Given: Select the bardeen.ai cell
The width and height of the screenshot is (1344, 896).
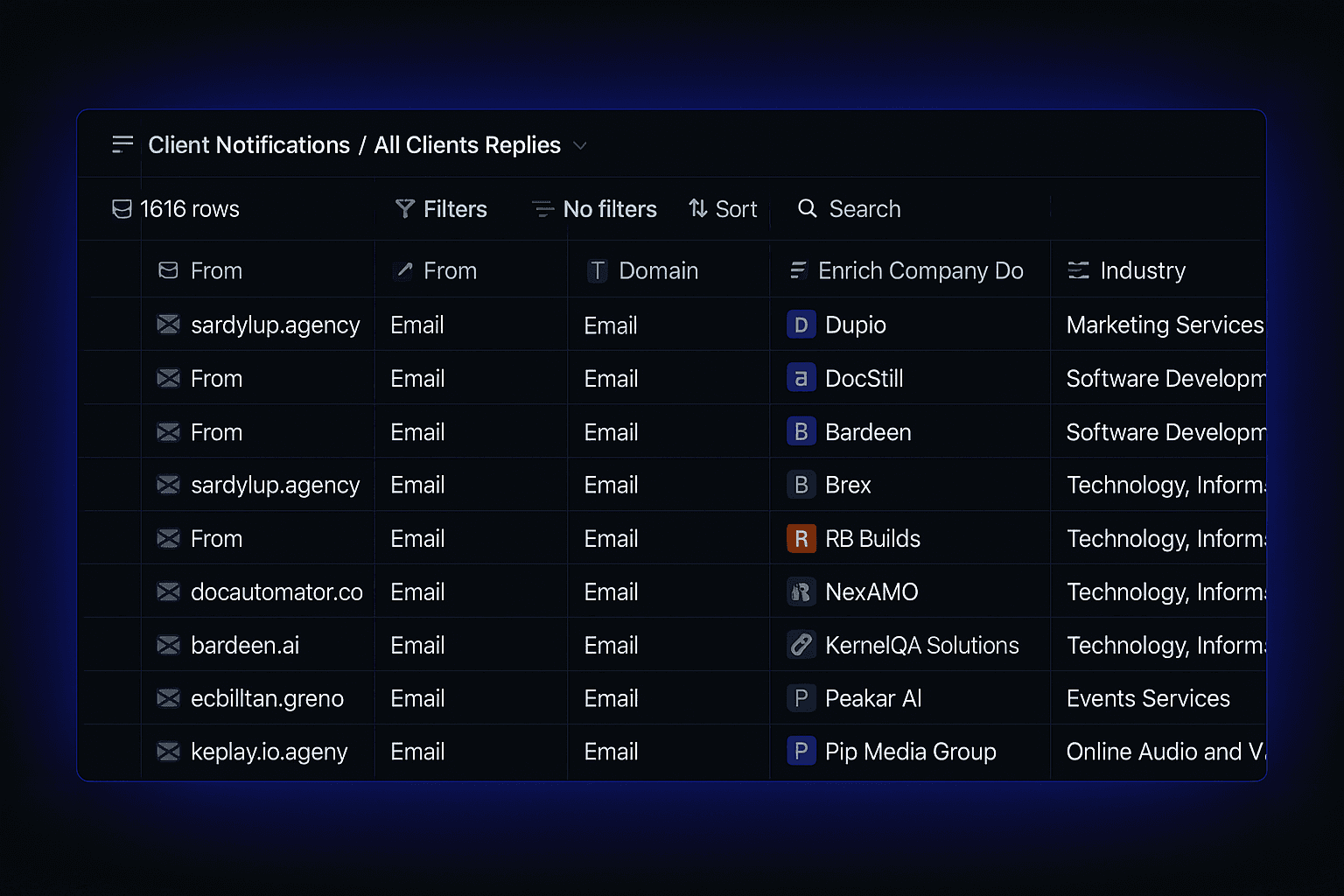Looking at the screenshot, I should [x=245, y=645].
